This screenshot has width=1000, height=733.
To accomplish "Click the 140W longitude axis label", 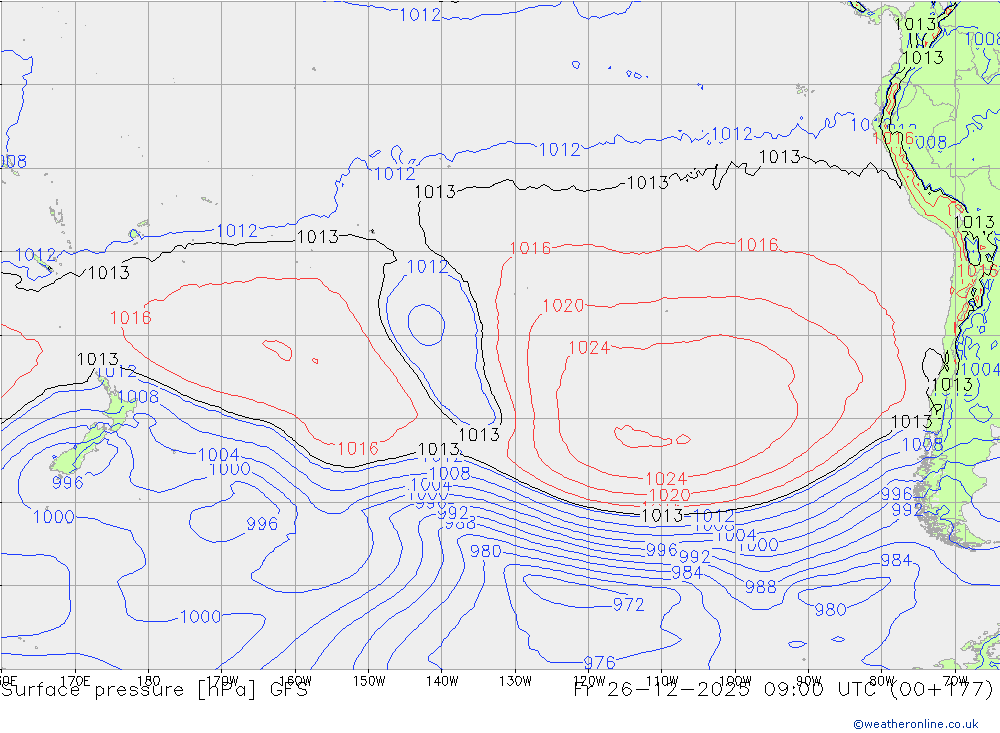I will click(x=442, y=681).
